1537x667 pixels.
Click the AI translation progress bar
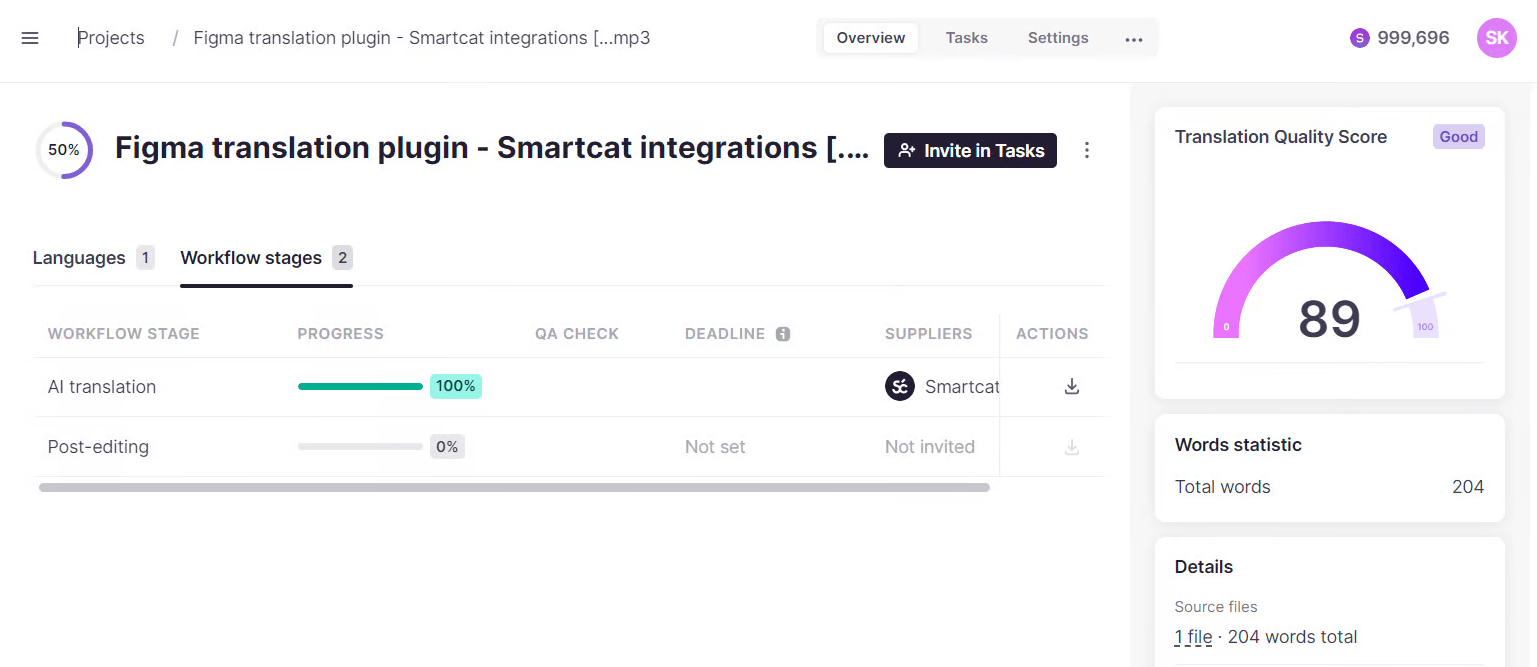(x=360, y=387)
